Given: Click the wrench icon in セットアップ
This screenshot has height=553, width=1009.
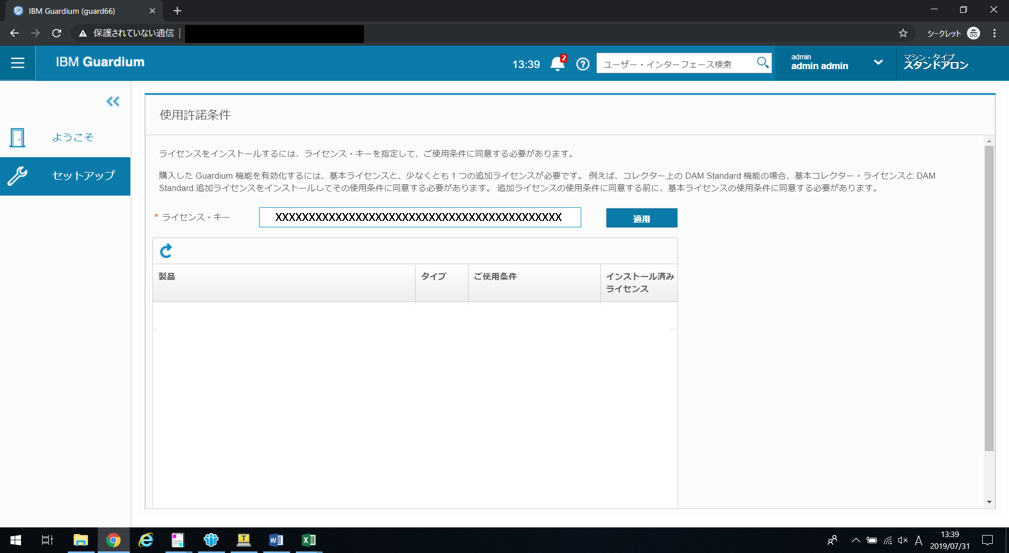Looking at the screenshot, I should tap(17, 176).
